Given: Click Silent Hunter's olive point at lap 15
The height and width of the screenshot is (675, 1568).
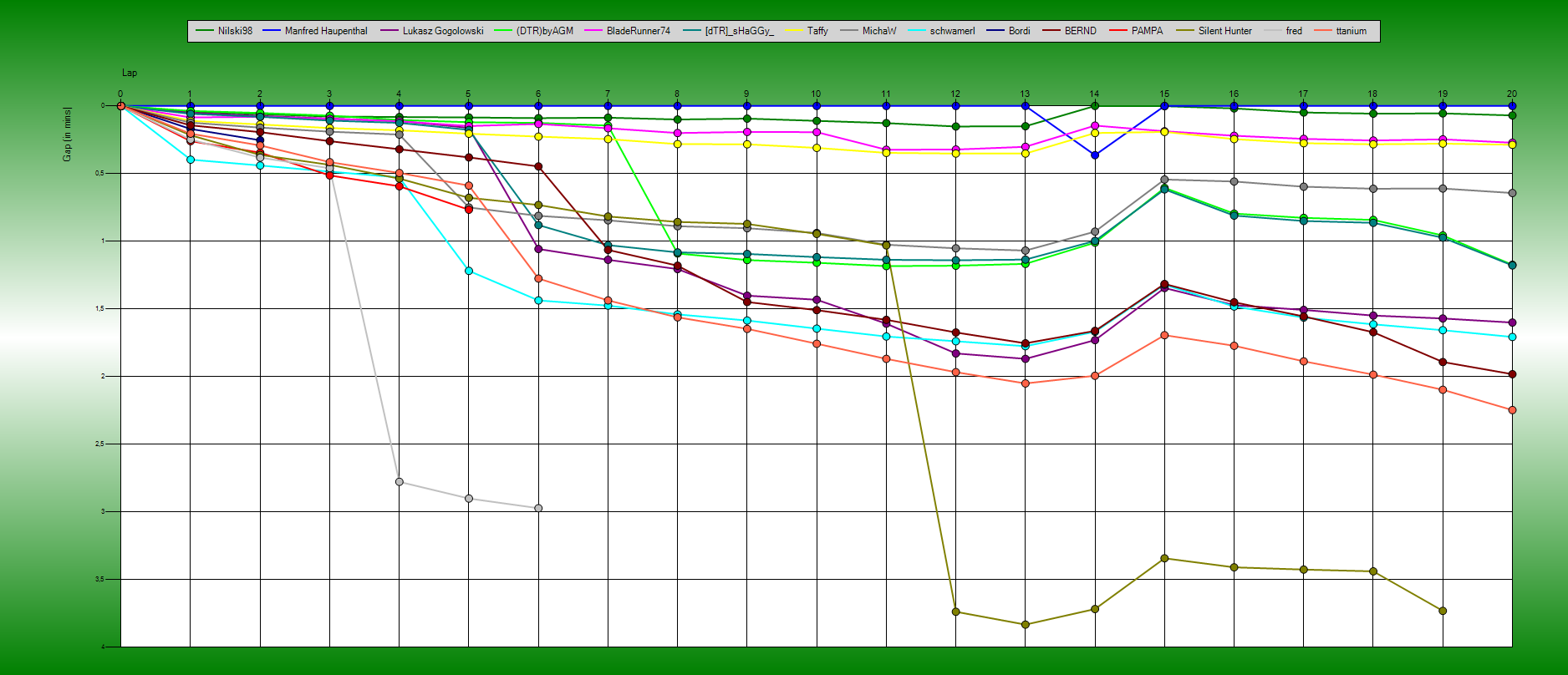Looking at the screenshot, I should [x=1164, y=558].
